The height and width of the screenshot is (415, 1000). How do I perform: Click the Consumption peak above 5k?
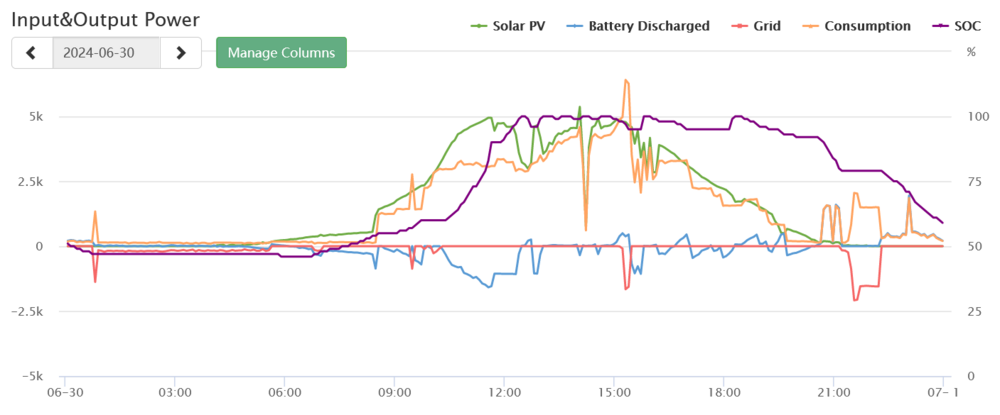(626, 81)
